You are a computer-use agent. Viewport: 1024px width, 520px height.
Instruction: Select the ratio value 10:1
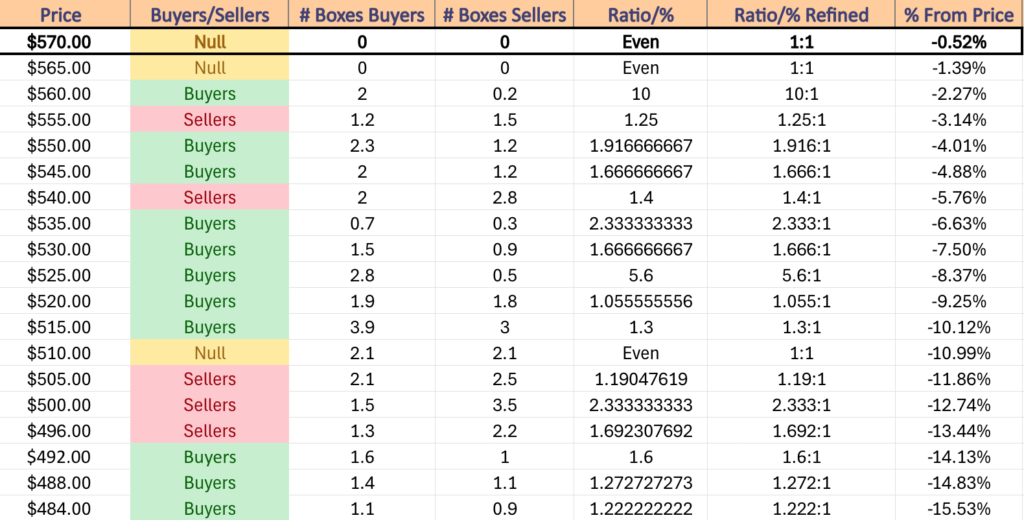[801, 94]
